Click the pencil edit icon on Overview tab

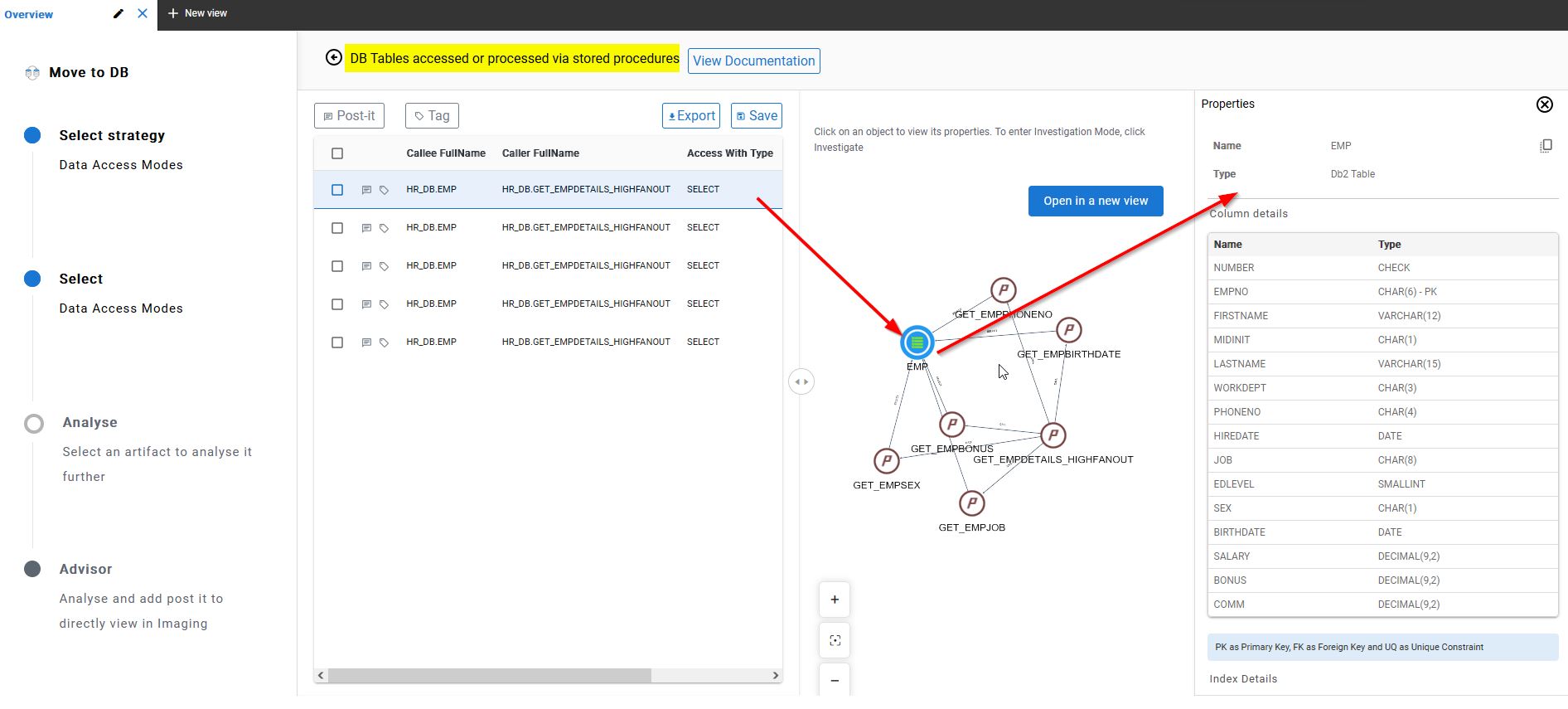tap(119, 14)
